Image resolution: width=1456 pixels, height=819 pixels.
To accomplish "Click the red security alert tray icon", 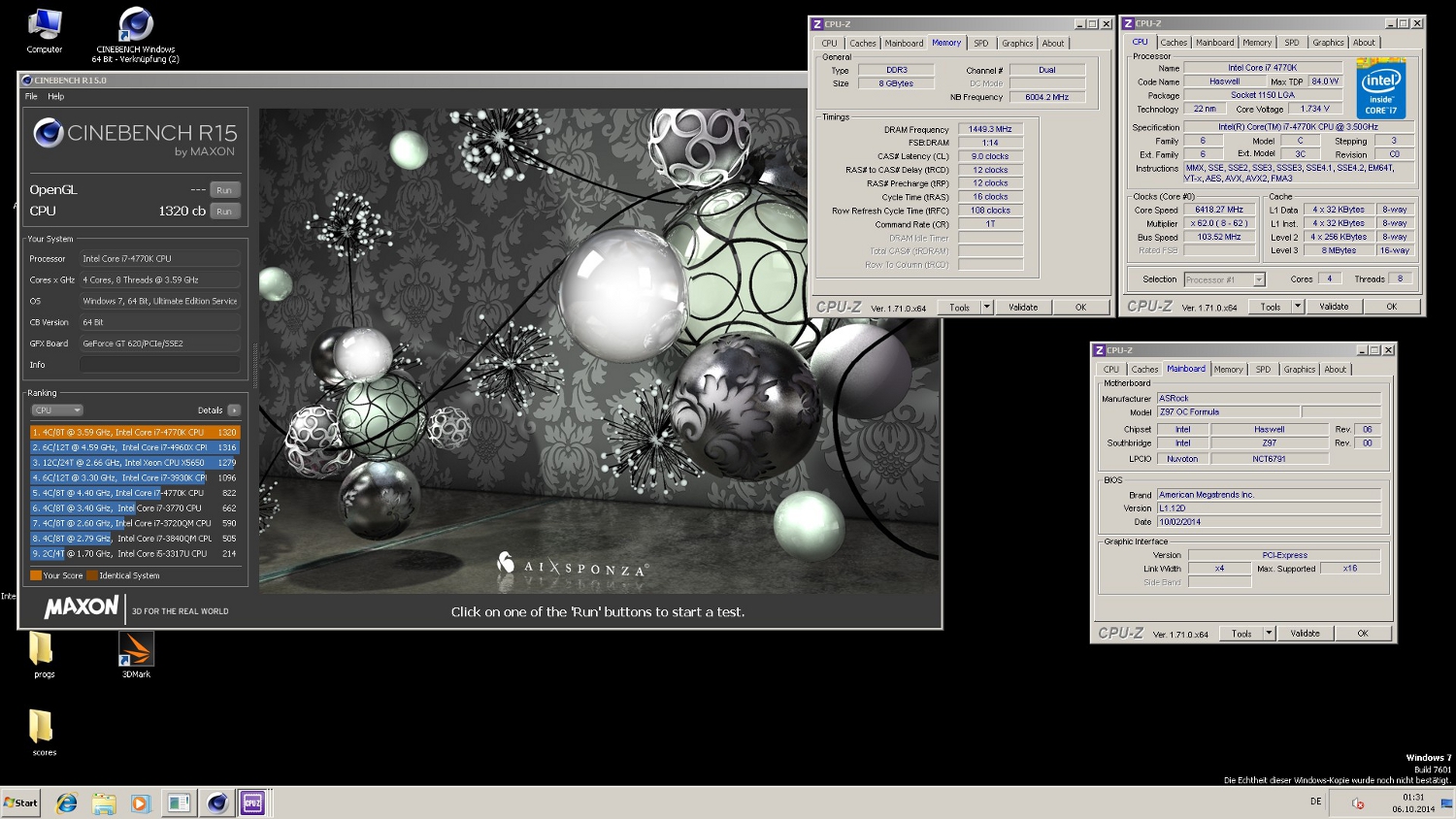I will (x=1358, y=803).
